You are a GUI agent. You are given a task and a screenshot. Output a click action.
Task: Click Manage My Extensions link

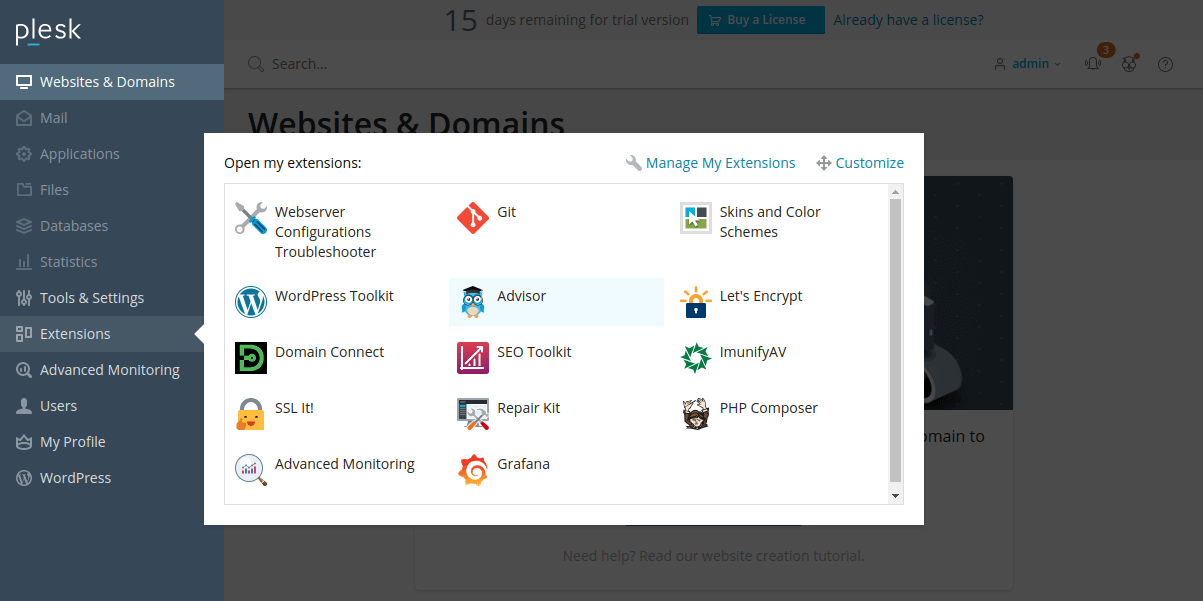tap(720, 163)
